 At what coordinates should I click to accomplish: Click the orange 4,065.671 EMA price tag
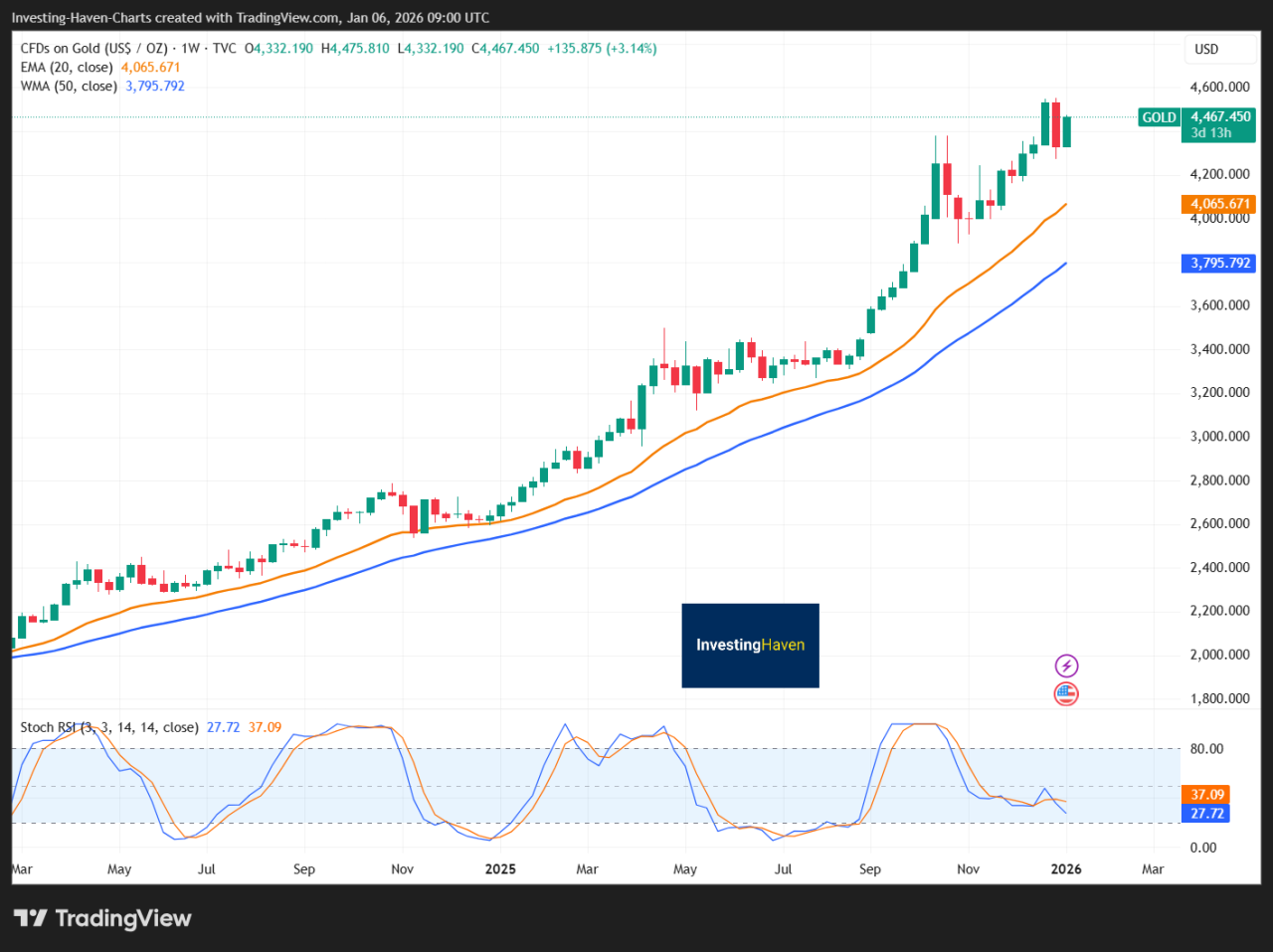(1219, 204)
